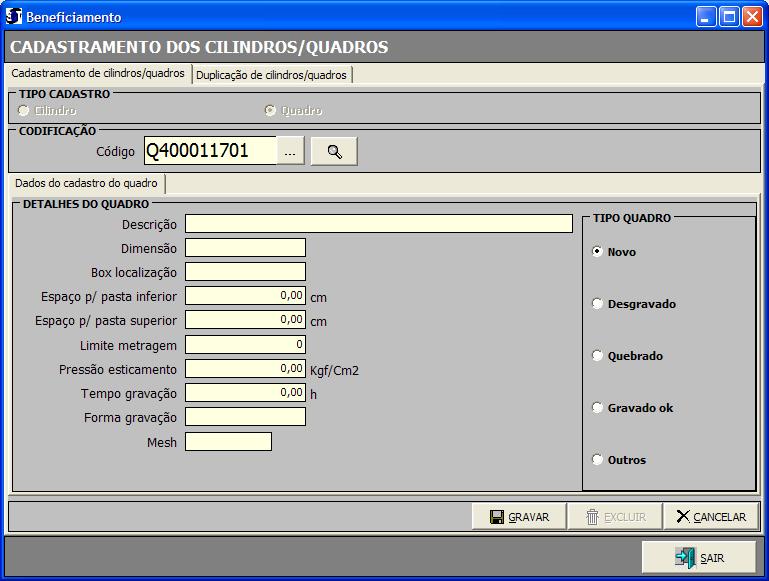Viewport: 769px width, 581px height.
Task: Click the ellipsis browse button next to Código
Action: (290, 151)
